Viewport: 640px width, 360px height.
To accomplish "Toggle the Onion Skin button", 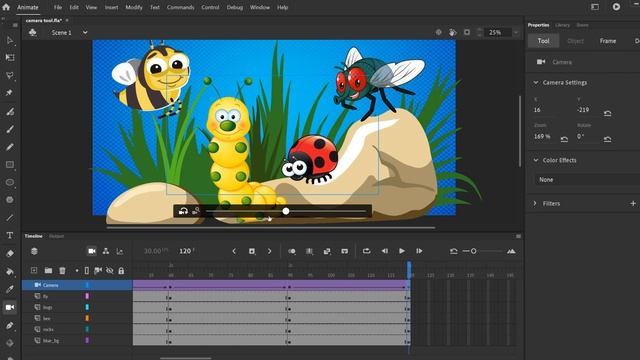I will tap(292, 251).
